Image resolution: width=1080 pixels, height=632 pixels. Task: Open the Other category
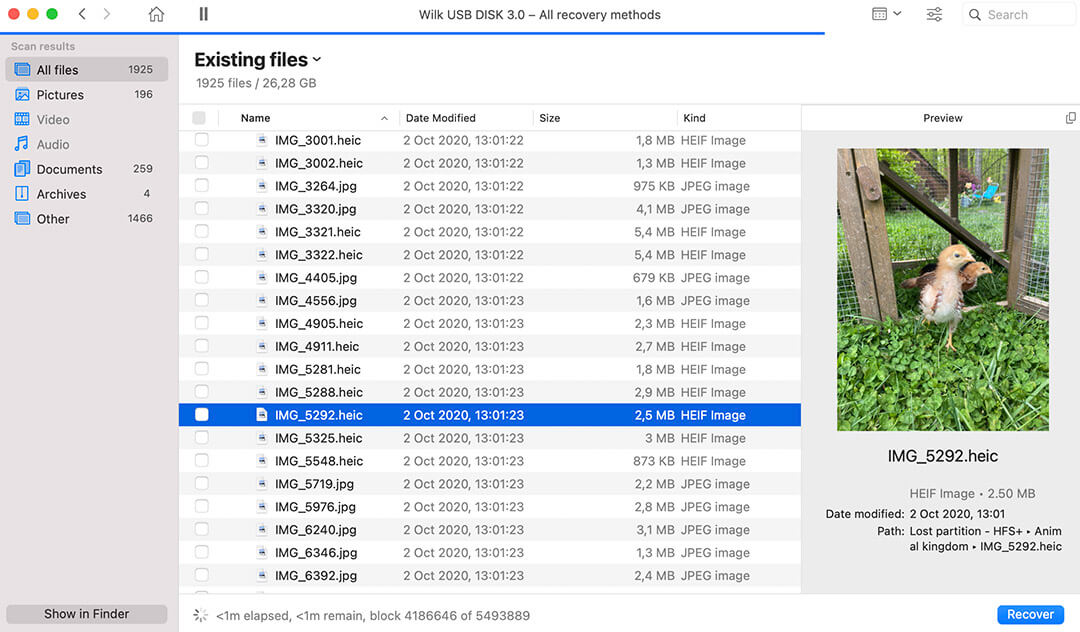point(87,218)
